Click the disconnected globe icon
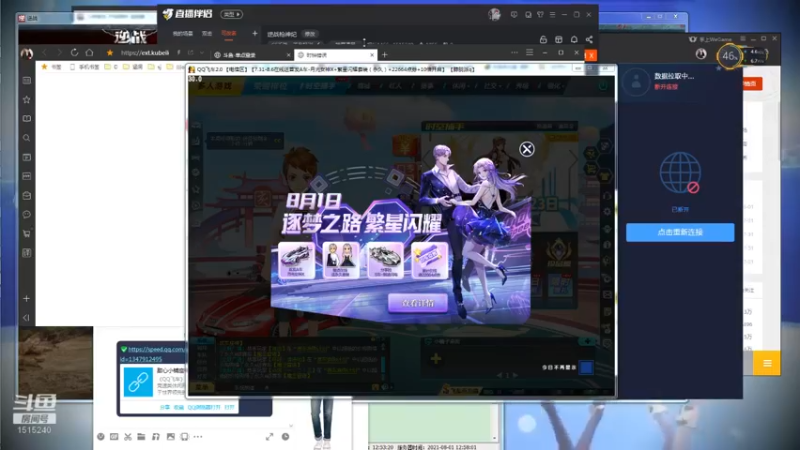 click(680, 172)
